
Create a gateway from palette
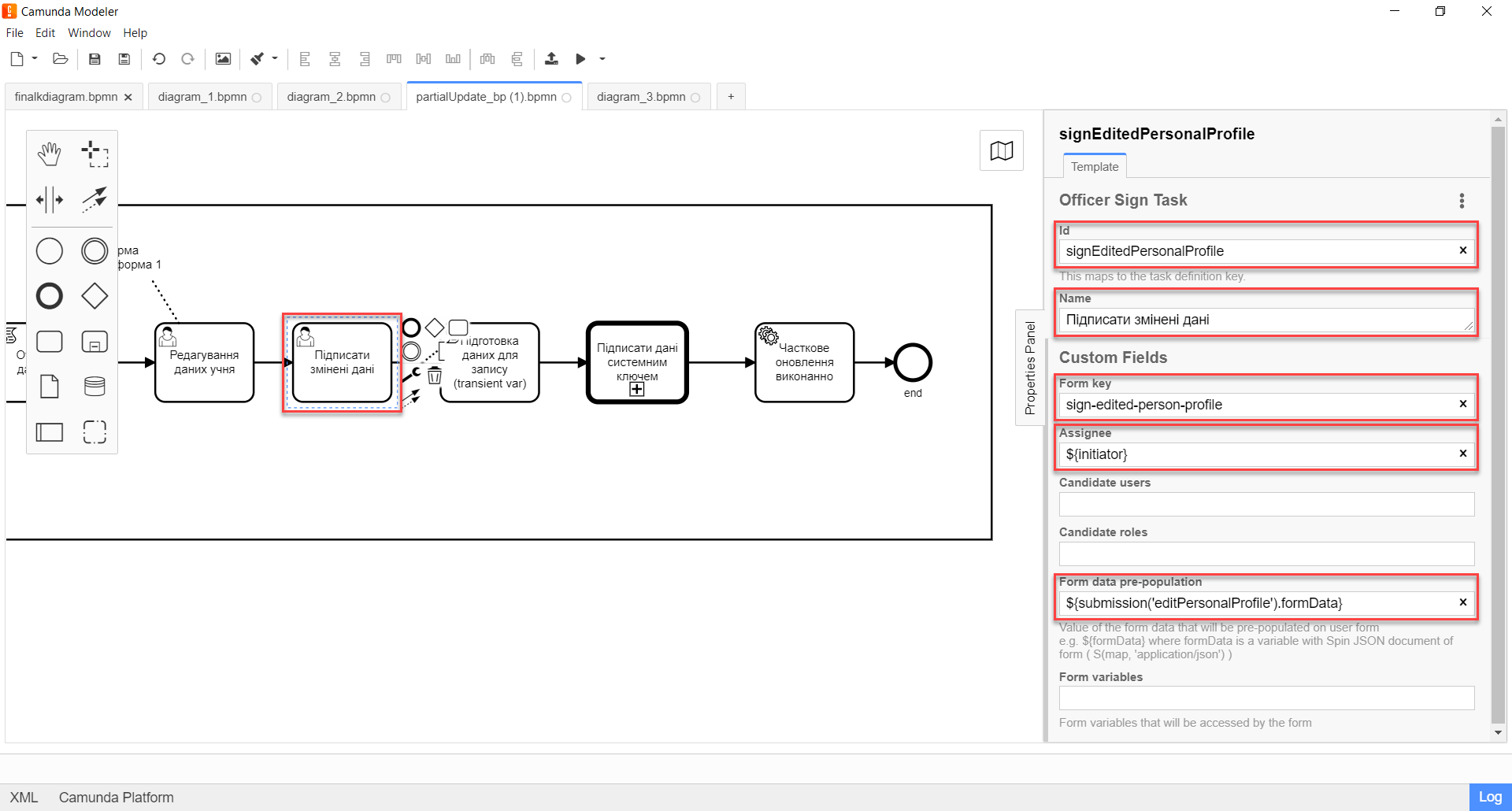(94, 296)
